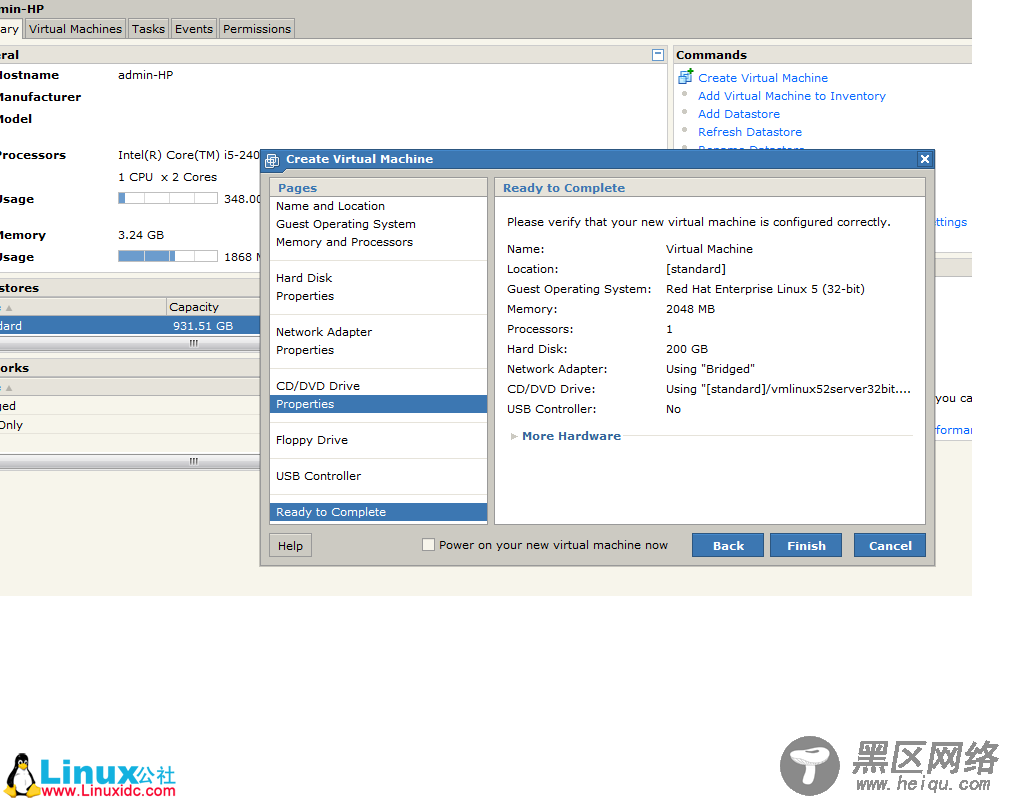Go to the Events tab
The image size is (1012, 801).
194,29
